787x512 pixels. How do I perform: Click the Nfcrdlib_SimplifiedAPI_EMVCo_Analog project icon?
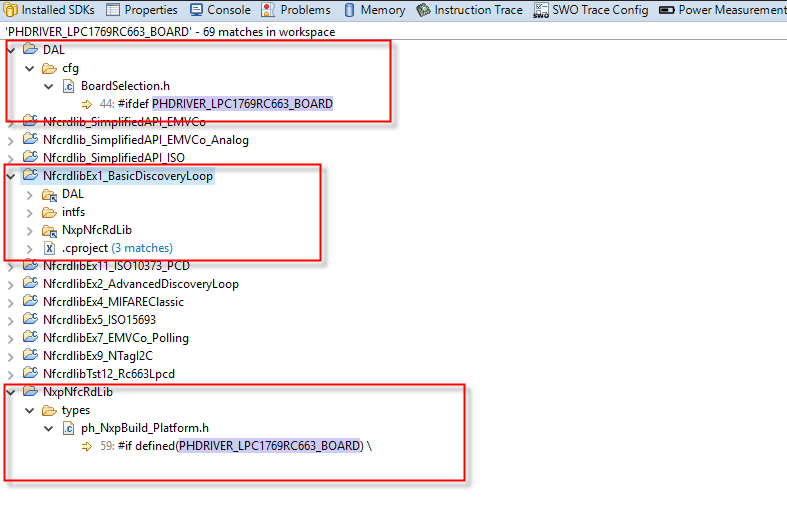pyautogui.click(x=30, y=139)
